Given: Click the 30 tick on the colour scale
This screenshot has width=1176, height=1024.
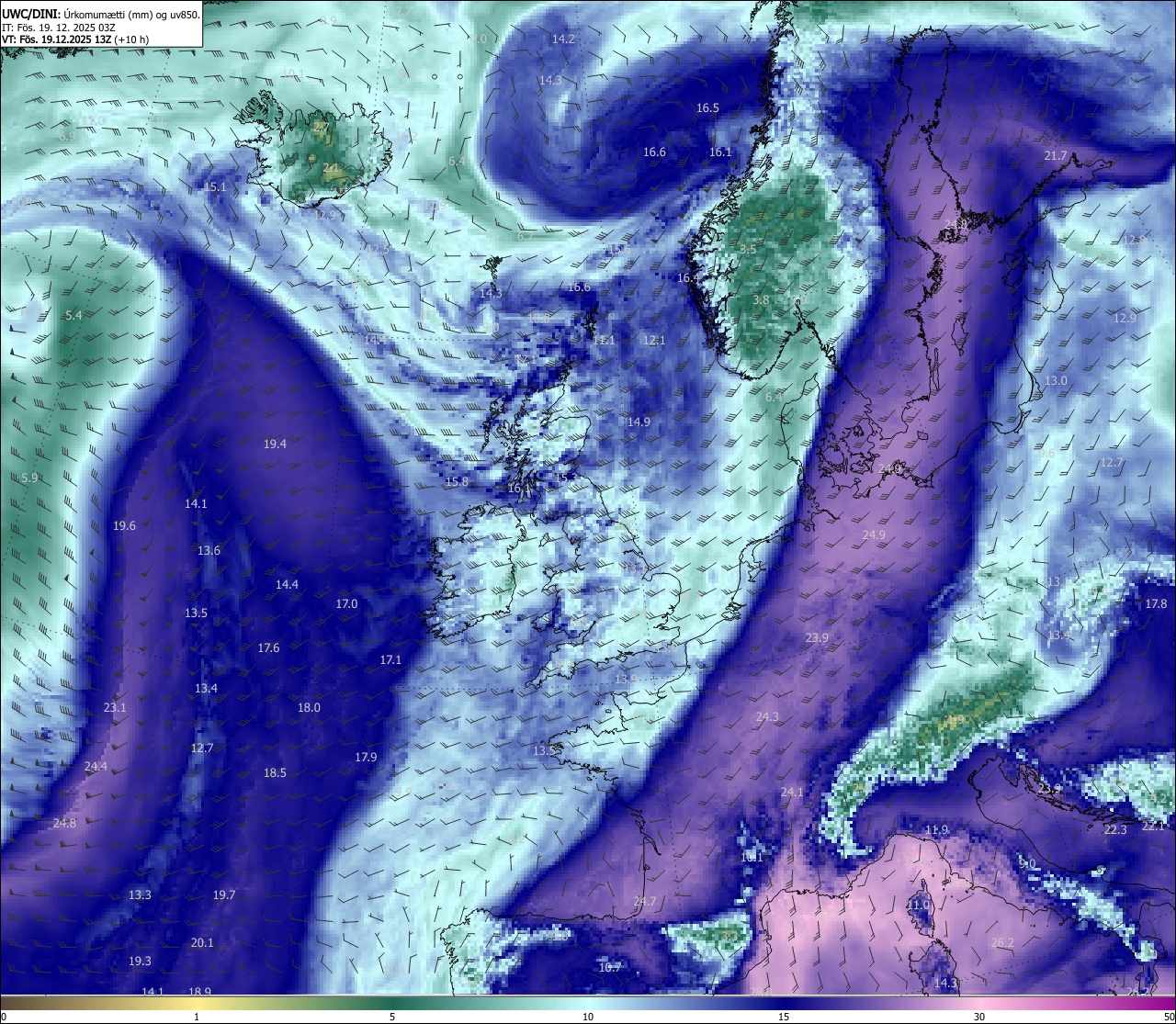Looking at the screenshot, I should tap(979, 1017).
